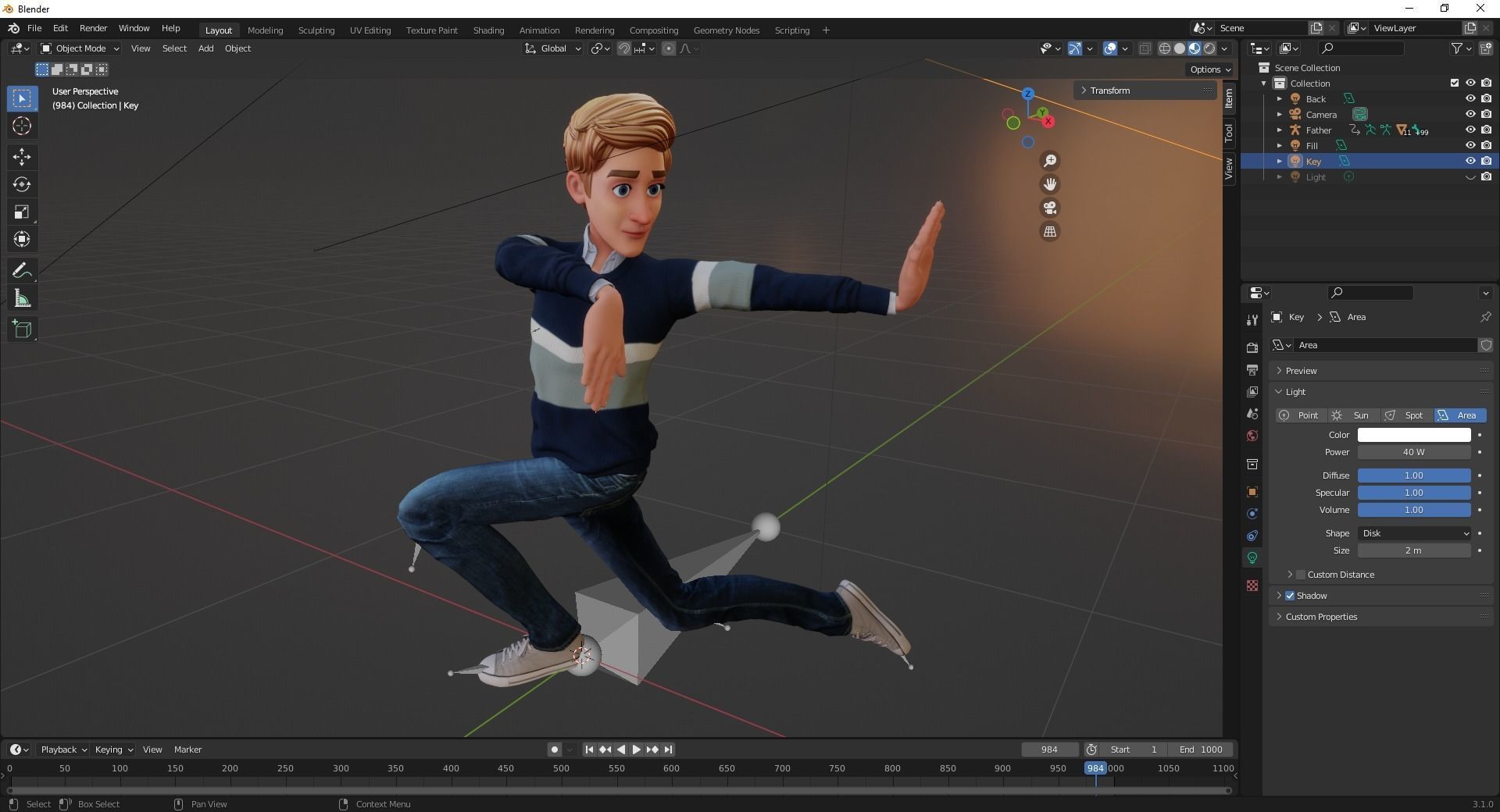Enable the Custom Distance checkbox
The image size is (1500, 812).
tap(1301, 575)
